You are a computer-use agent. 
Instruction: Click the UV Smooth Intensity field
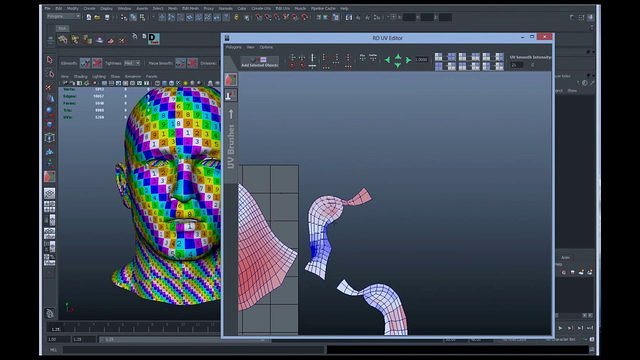coord(517,65)
